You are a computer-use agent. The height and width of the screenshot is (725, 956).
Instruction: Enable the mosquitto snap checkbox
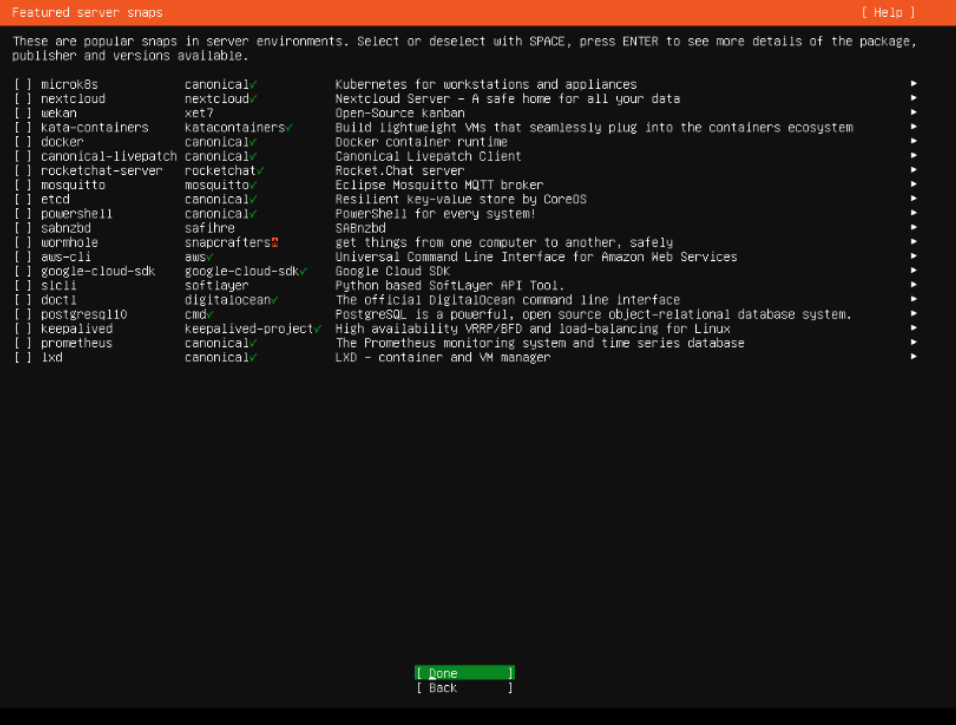23,185
